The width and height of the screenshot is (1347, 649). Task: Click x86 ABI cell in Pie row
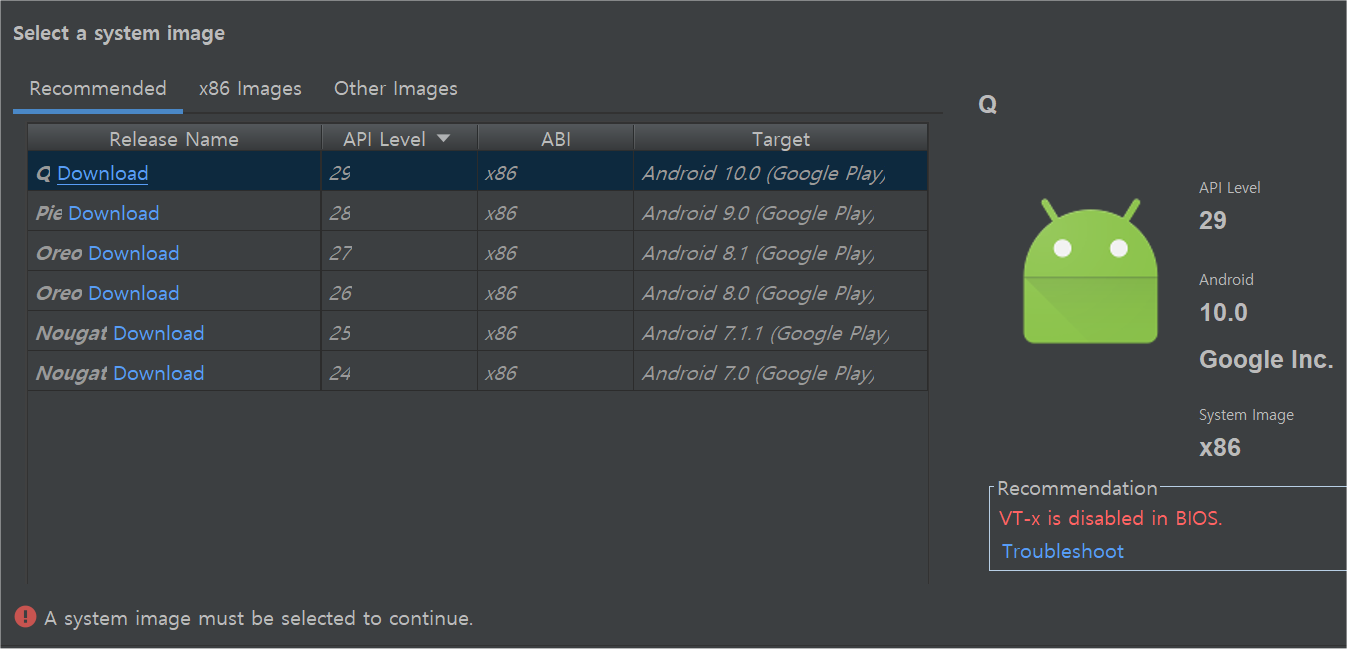(555, 213)
